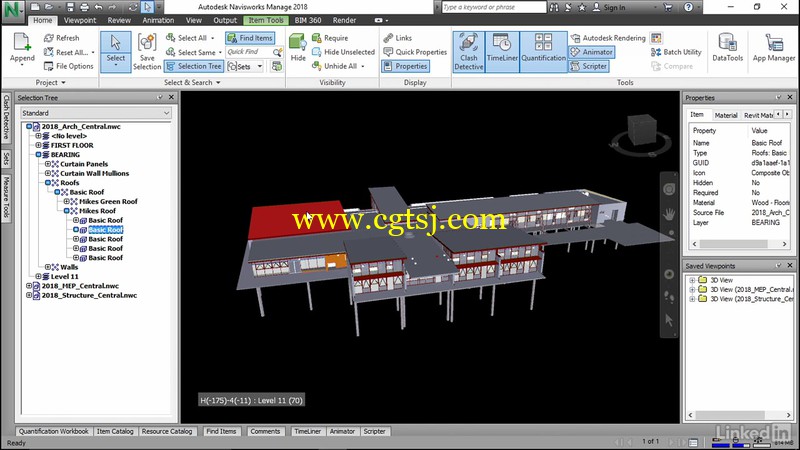Switch to the Viewpoint ribbon tab
800x450 pixels.
tap(80, 20)
